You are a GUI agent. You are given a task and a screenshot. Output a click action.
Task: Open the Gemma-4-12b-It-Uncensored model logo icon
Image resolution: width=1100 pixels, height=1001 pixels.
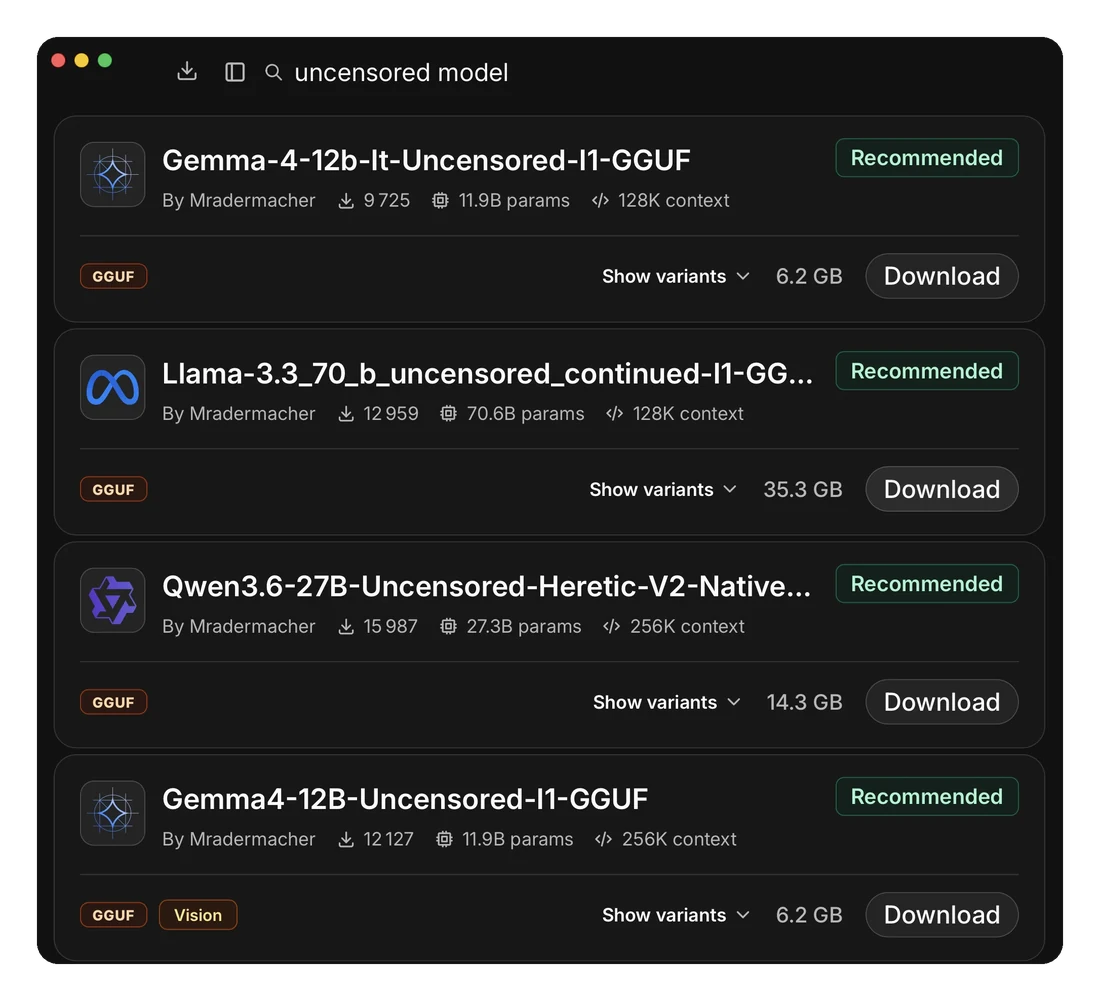(112, 175)
